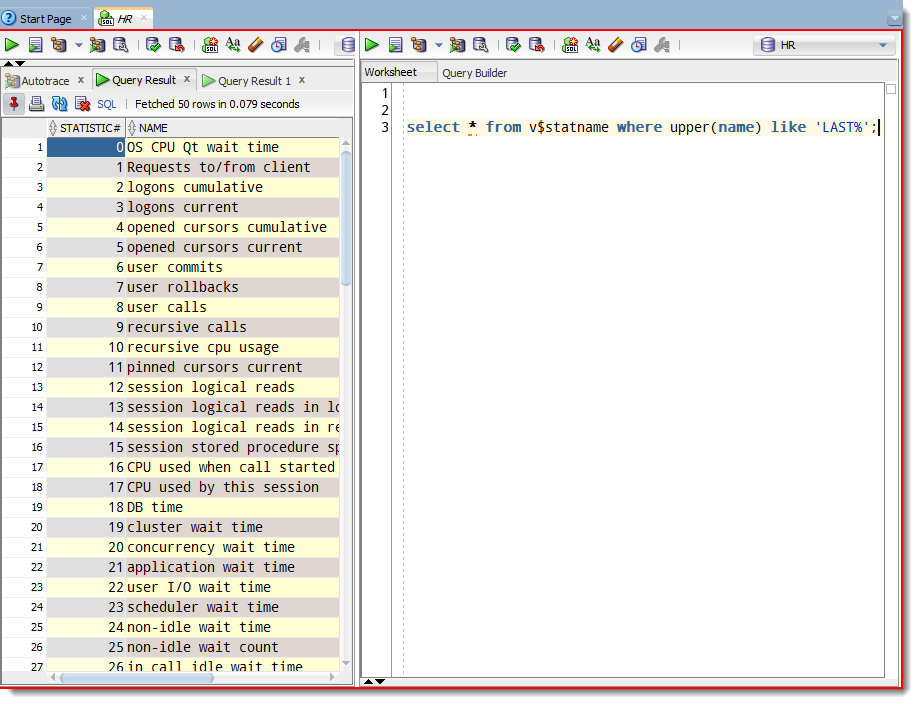
Task: Click the small square beside the worksheet editor
Action: tap(890, 89)
